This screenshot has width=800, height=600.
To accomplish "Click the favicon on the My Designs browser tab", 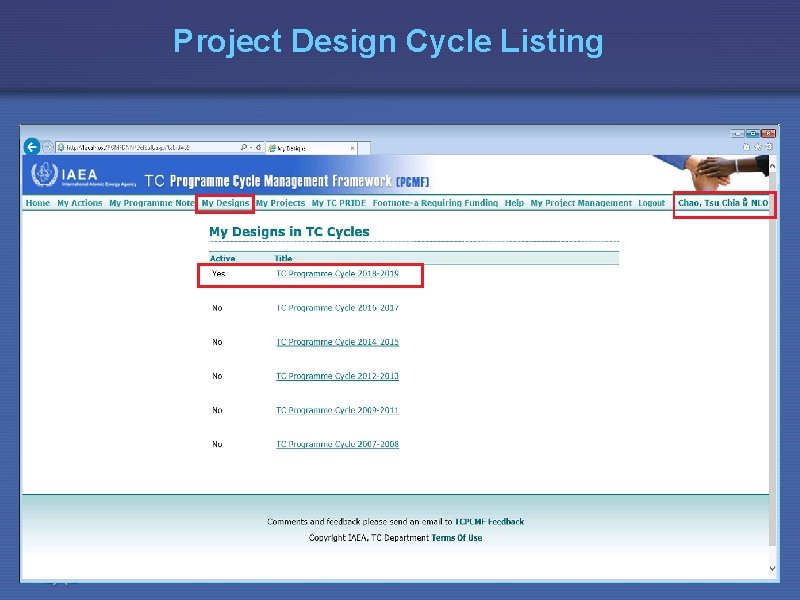I will point(270,146).
